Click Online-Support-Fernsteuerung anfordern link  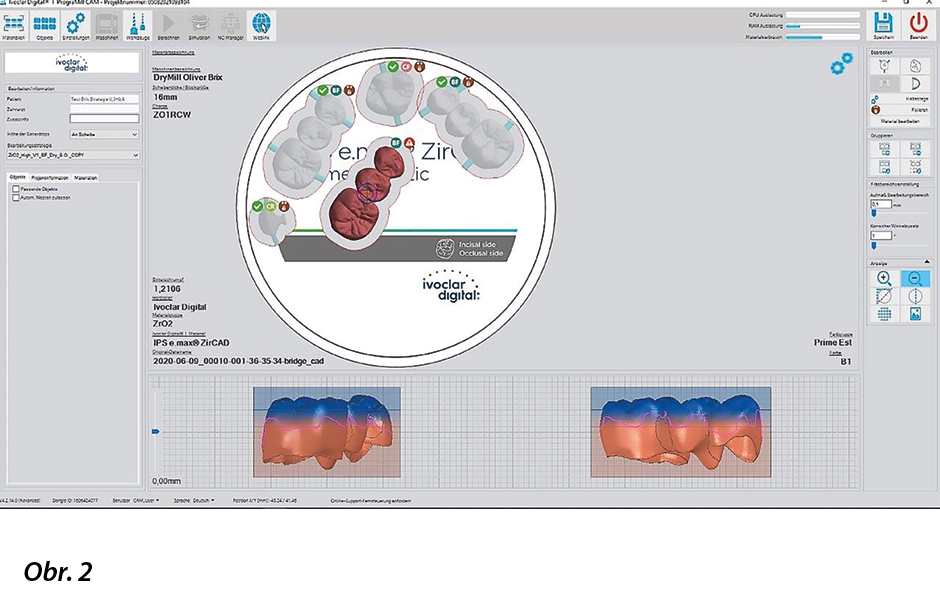[370, 500]
